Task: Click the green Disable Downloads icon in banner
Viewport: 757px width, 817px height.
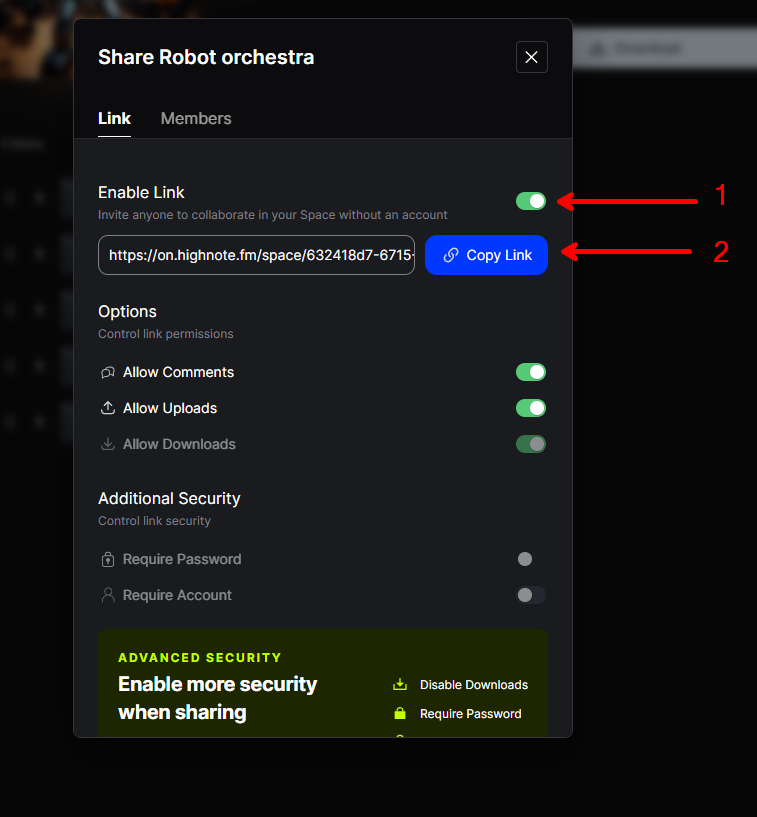Action: point(400,685)
